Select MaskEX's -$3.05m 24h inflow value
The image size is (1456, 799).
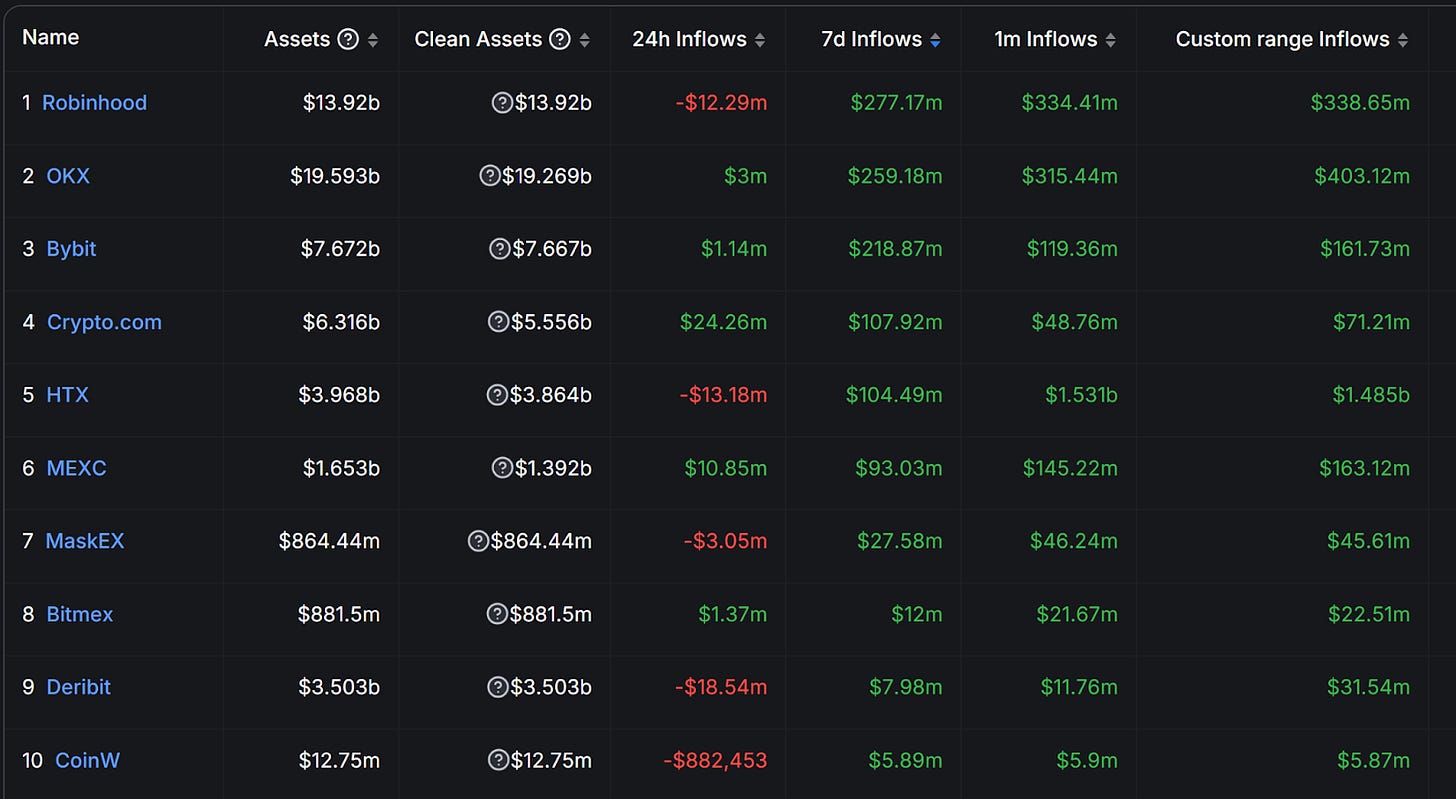click(x=726, y=540)
